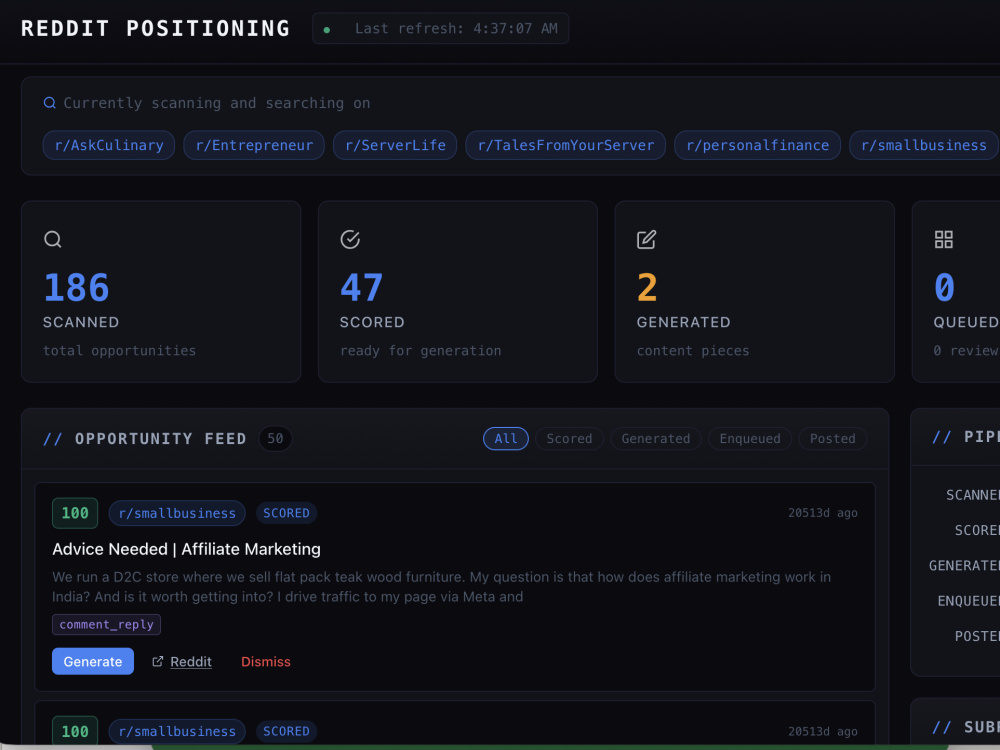Click the magnifier icon in Scanned card
This screenshot has width=1000, height=750.
coord(53,239)
